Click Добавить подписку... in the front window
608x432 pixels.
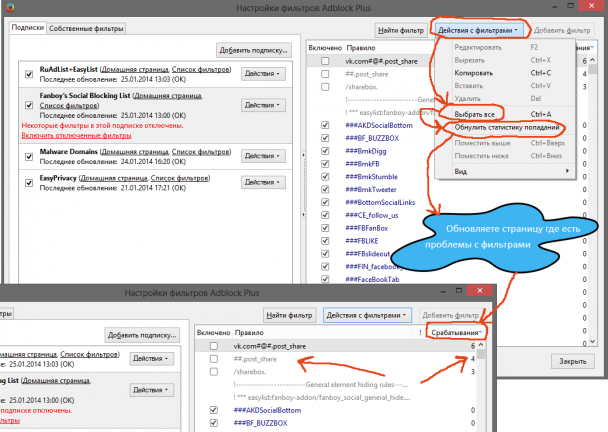pos(142,335)
